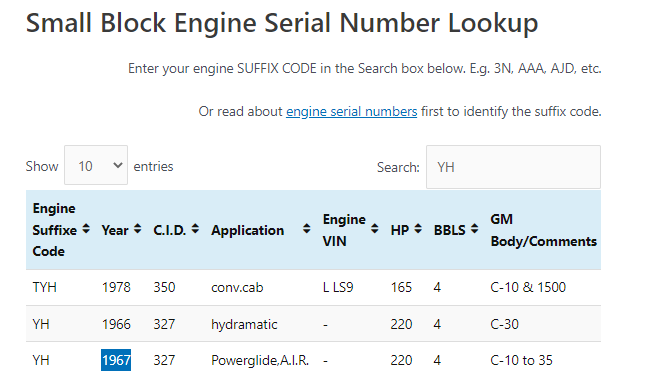The width and height of the screenshot is (647, 380).
Task: Sort by Engine VIN arrows
Action: click(375, 229)
